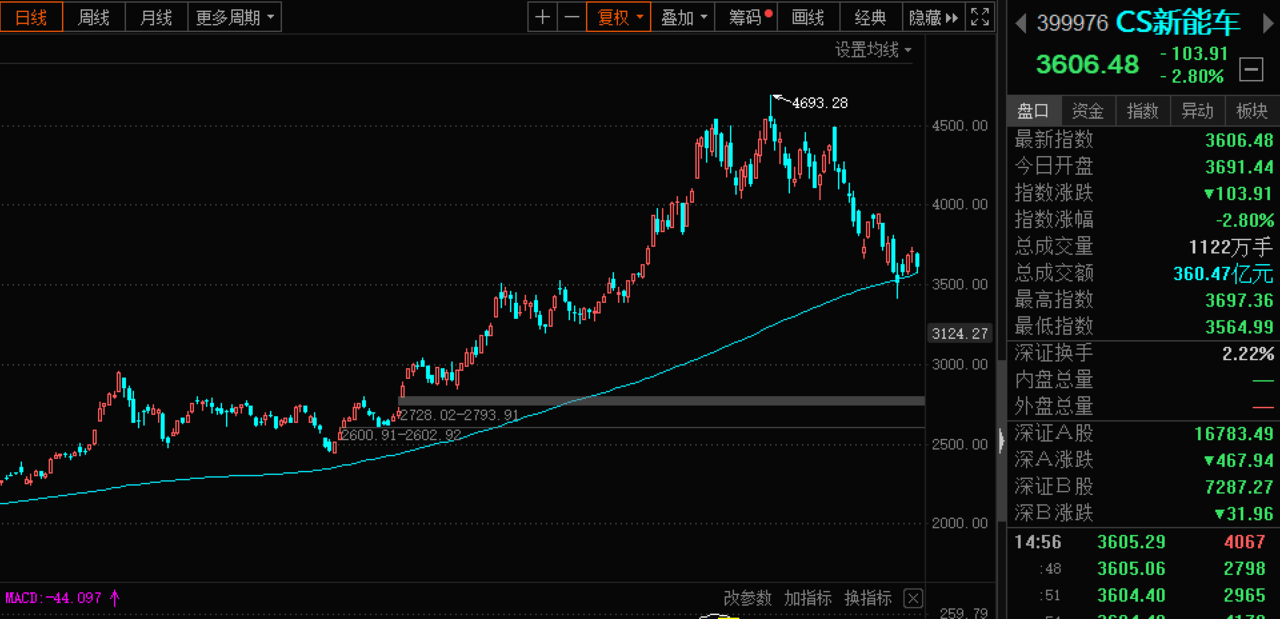This screenshot has width=1280, height=619.
Task: Click the 最高指数 value 3697.36
Action: coord(1239,300)
